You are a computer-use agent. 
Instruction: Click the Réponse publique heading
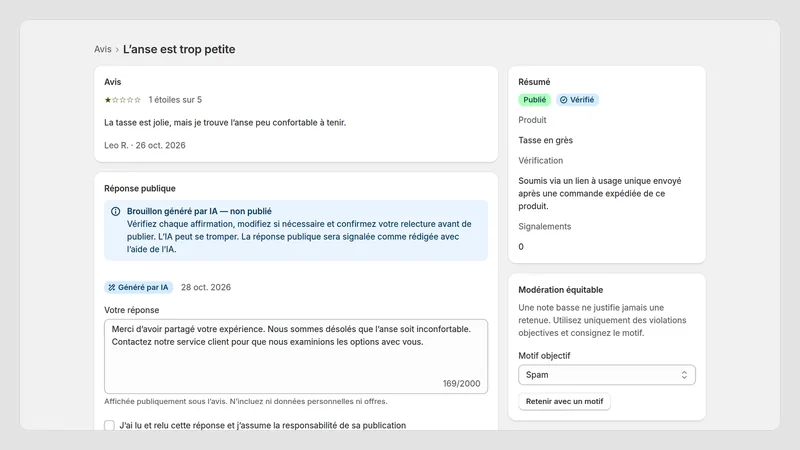tap(140, 188)
